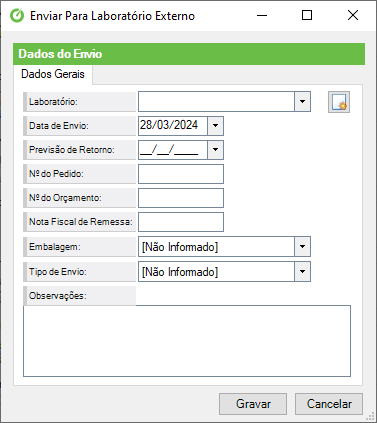Focus the Nº do Pedido input field
This screenshot has width=377, height=423.
[x=181, y=174]
